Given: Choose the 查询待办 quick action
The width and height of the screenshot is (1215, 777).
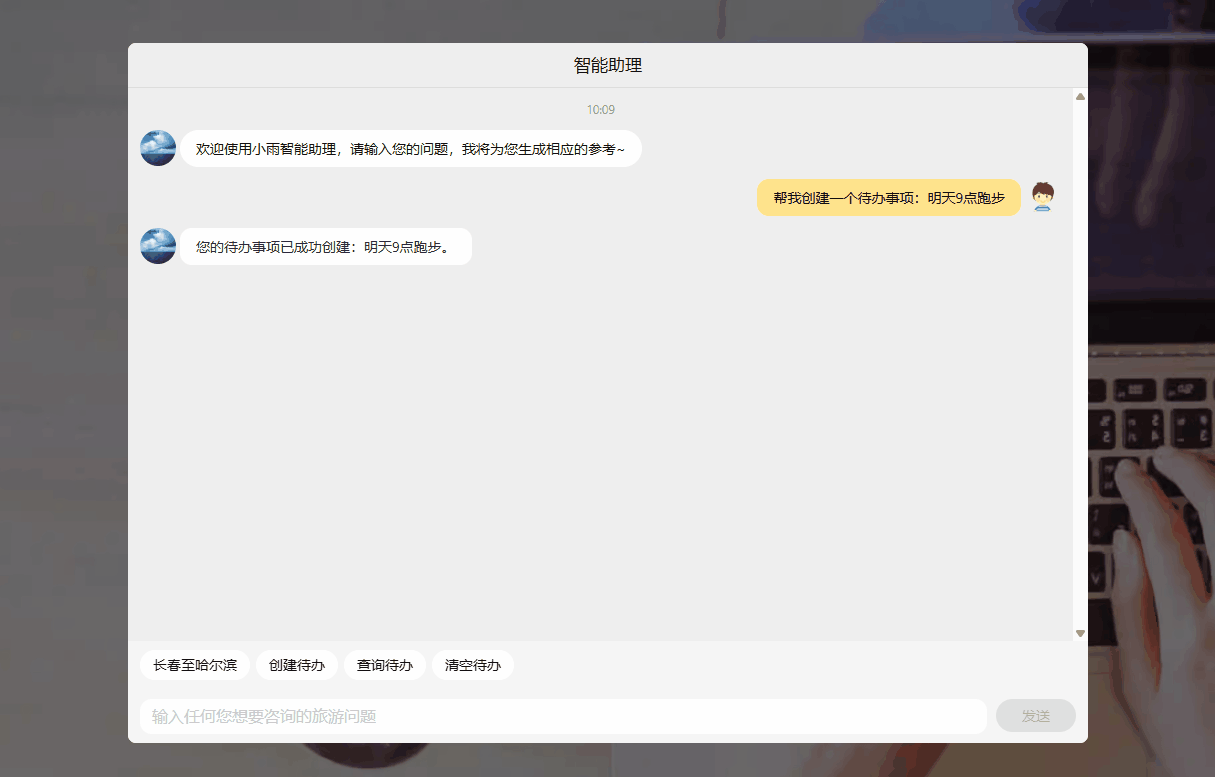Looking at the screenshot, I should tap(385, 665).
